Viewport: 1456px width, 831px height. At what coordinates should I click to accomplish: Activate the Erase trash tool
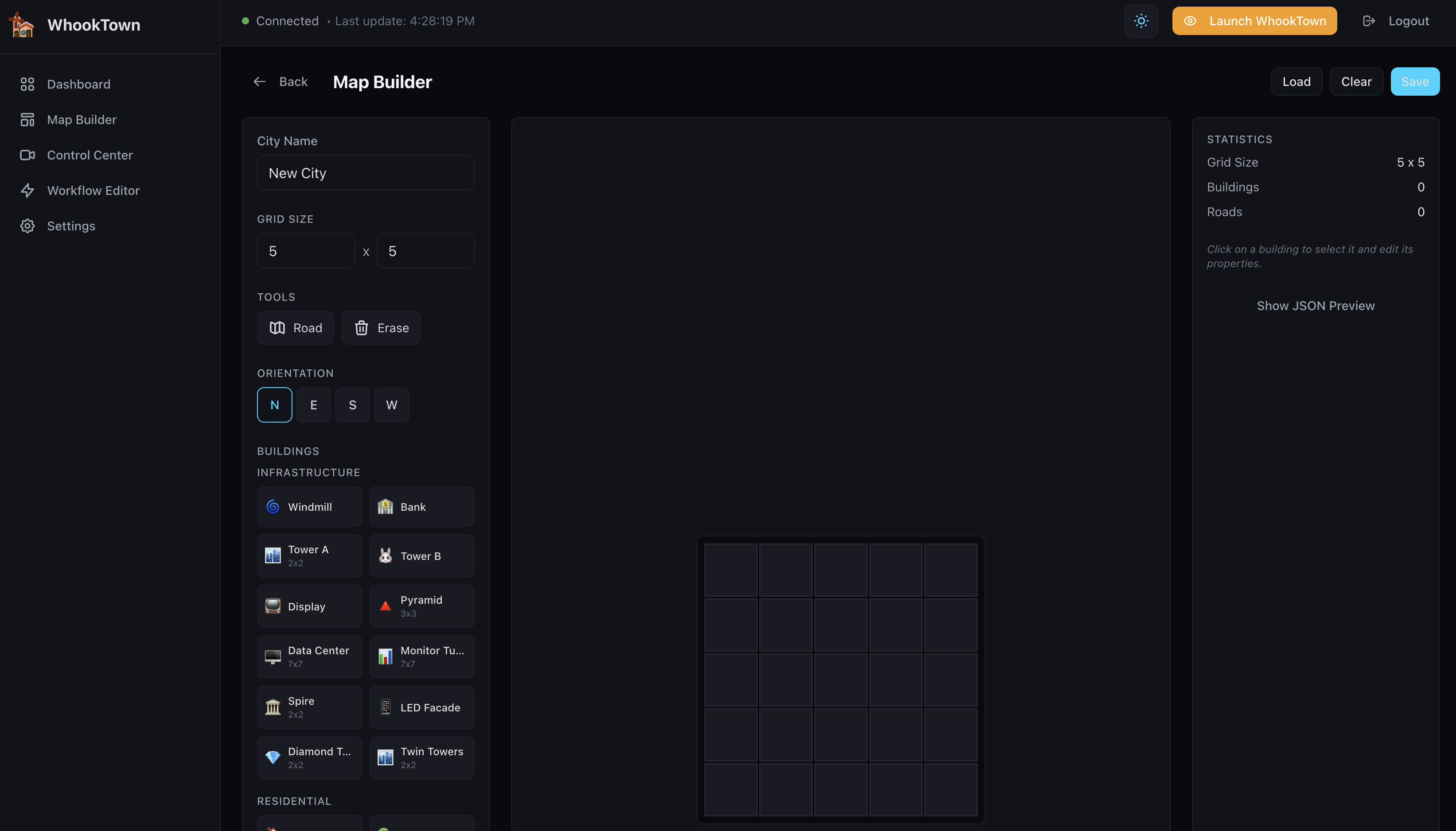tap(381, 328)
